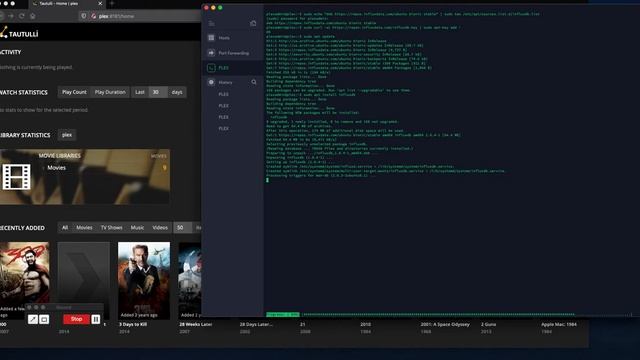This screenshot has height=360, width=640.
Task: Click the browser address bar
Action: pos(139,16)
